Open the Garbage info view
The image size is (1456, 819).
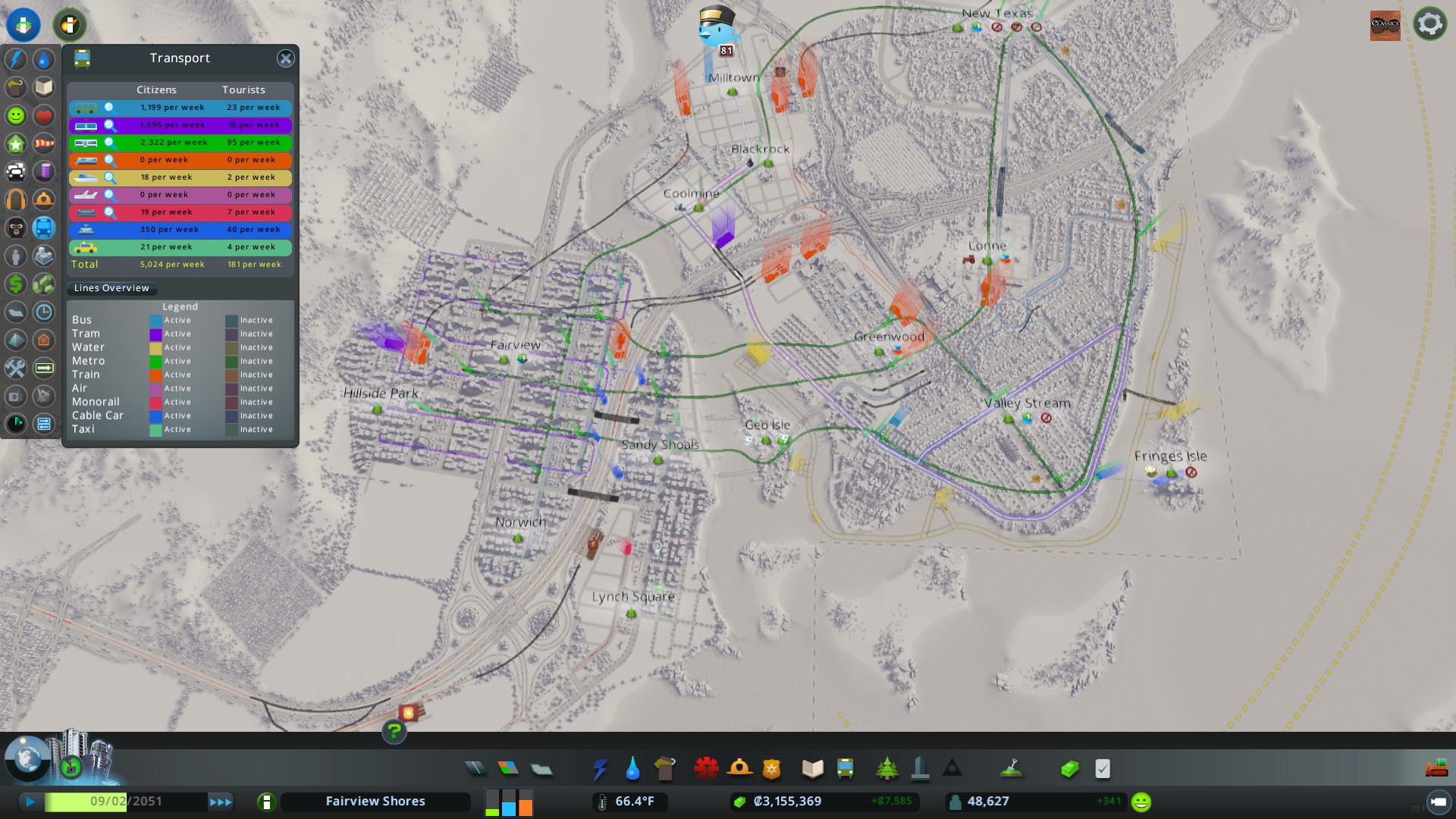16,87
